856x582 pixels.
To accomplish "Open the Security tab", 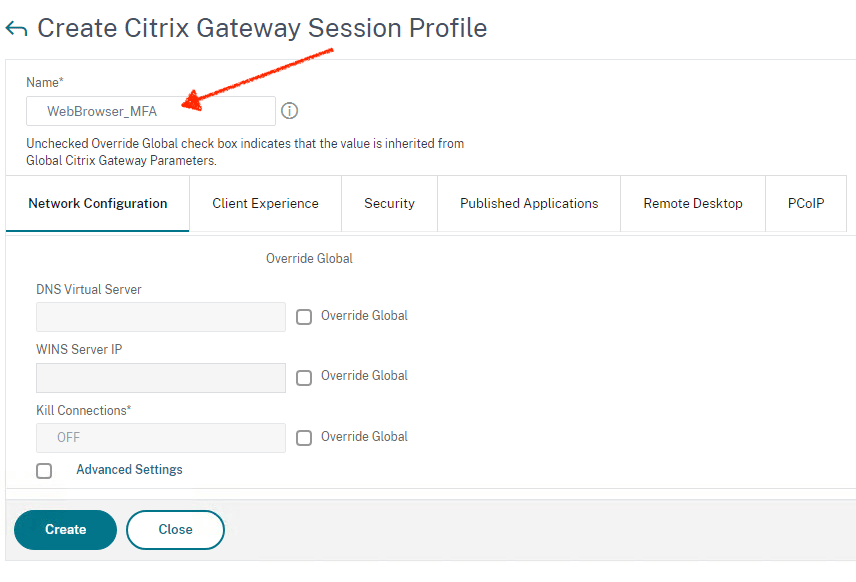I will 389,203.
